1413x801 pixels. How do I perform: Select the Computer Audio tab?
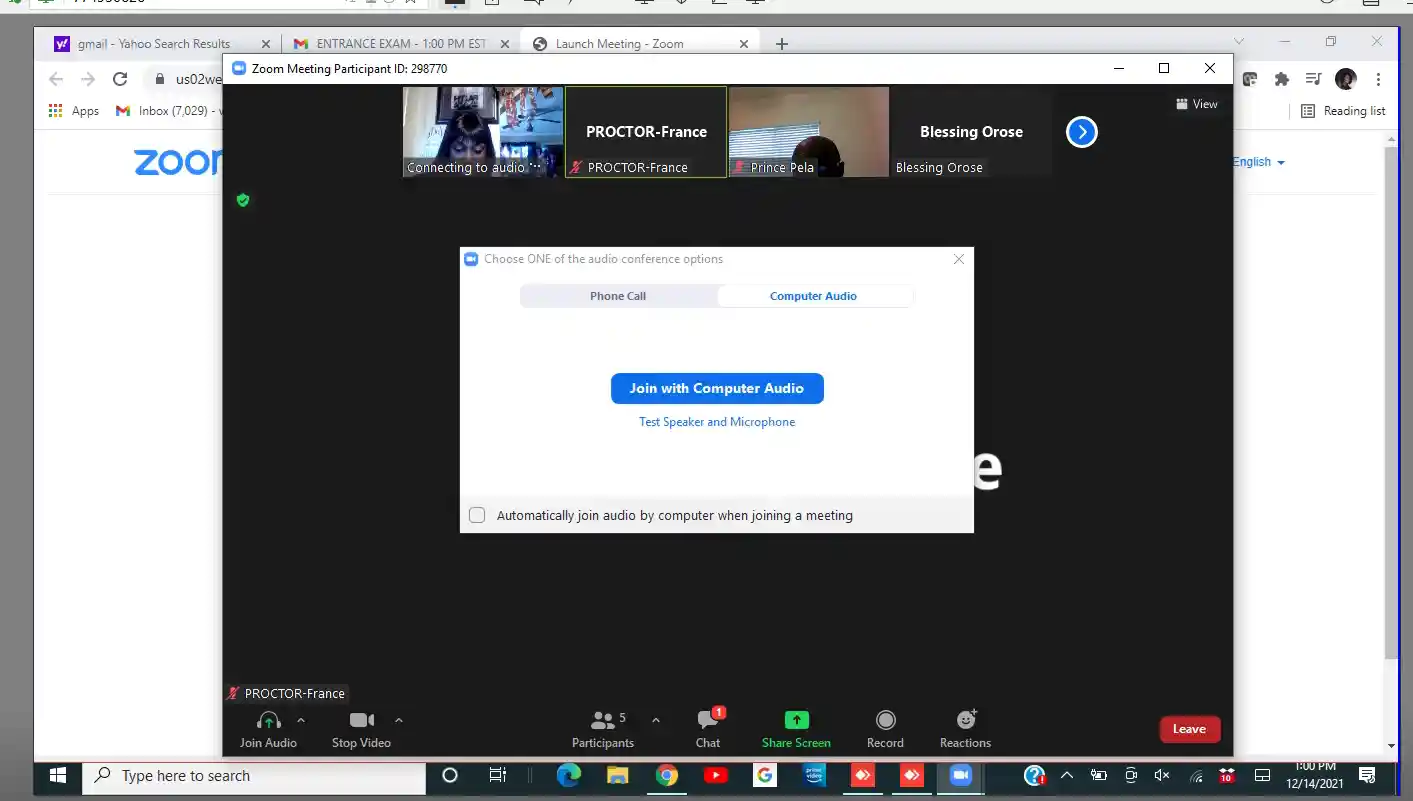point(813,296)
